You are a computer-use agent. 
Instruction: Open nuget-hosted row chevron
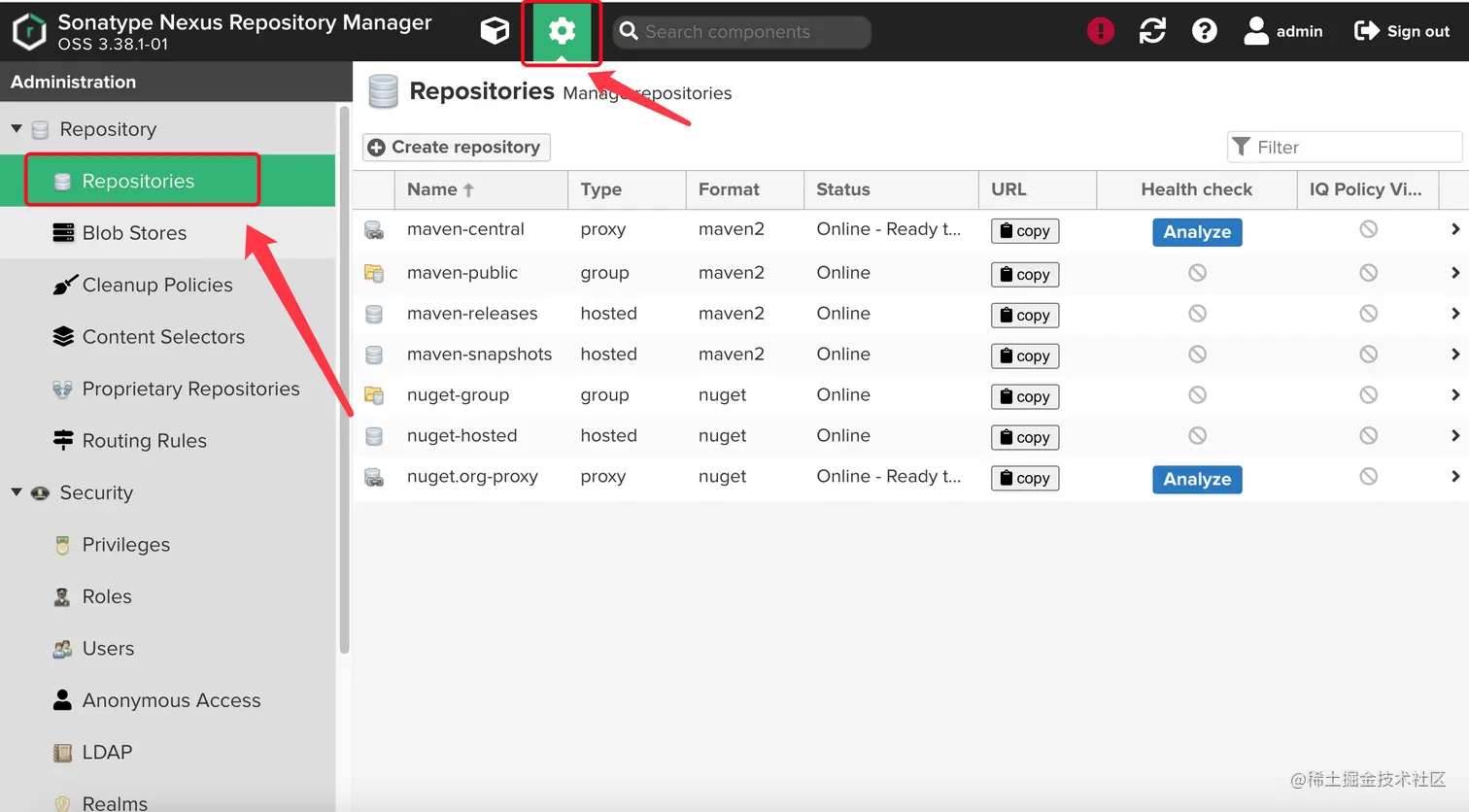click(x=1454, y=436)
